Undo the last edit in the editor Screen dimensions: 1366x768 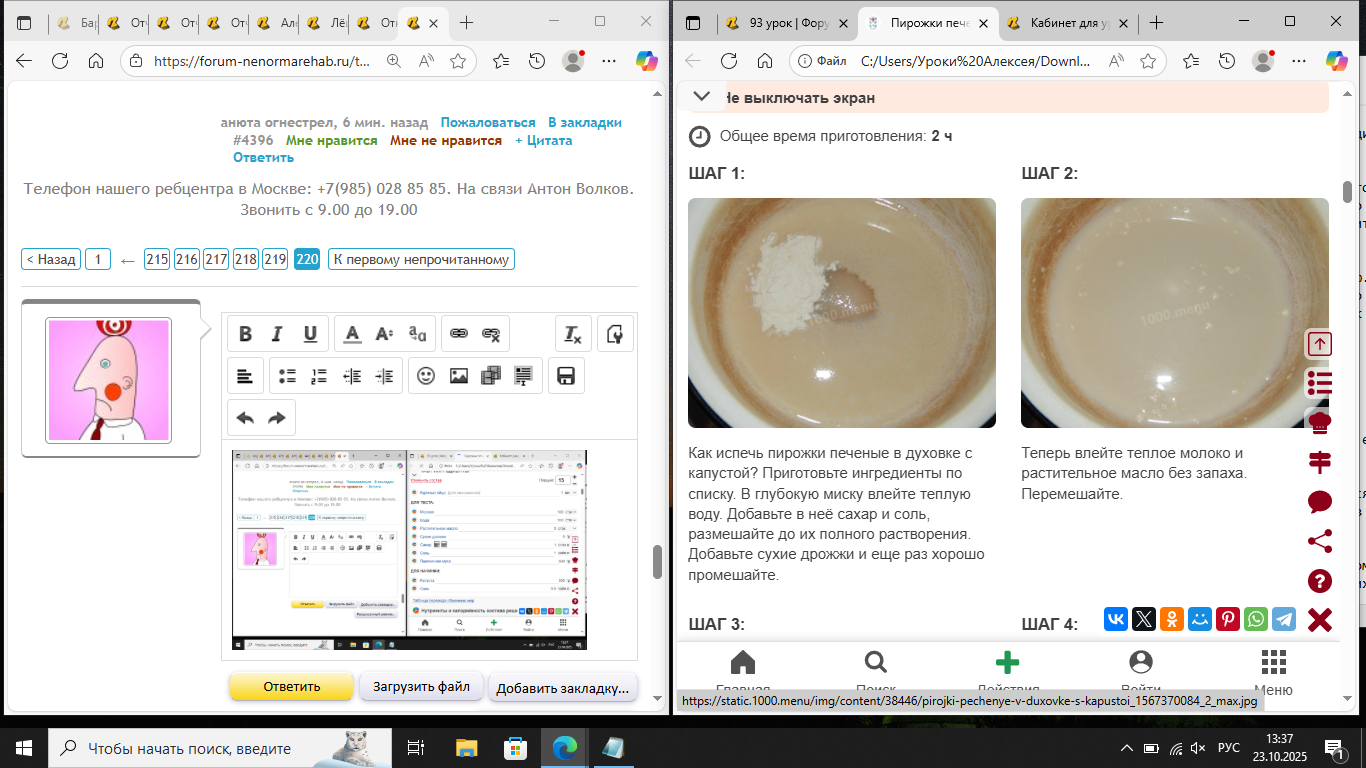click(245, 418)
